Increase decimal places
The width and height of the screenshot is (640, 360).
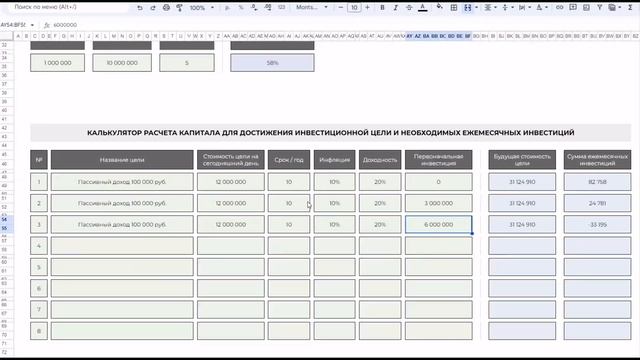click(x=268, y=8)
